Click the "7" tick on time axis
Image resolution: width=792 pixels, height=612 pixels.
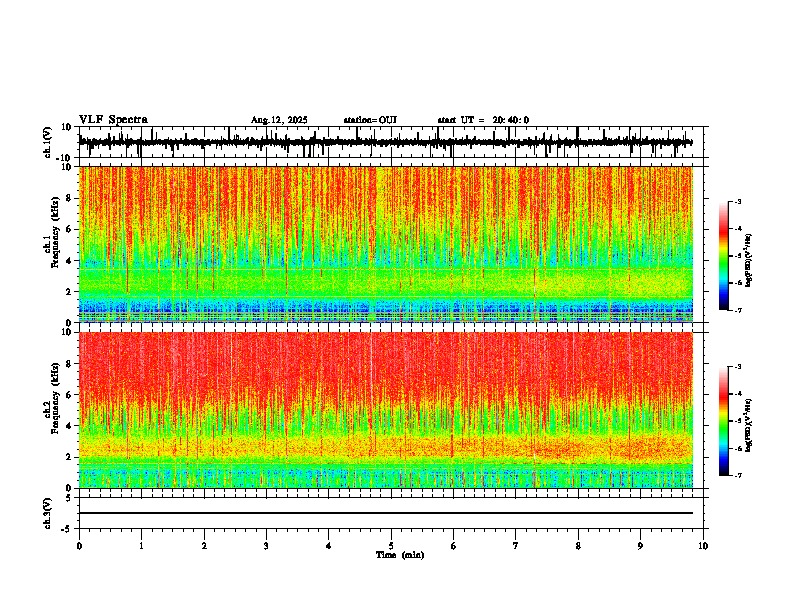(516, 546)
